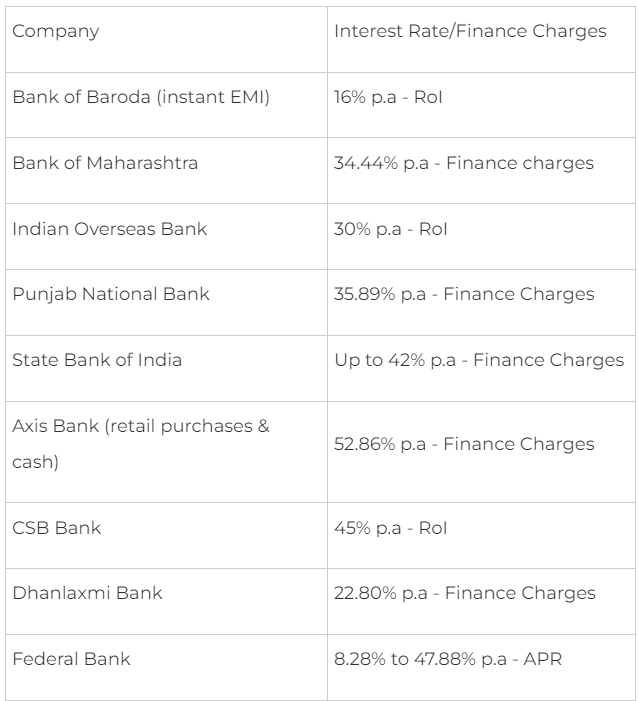Click the 22.80% p.a Finance Charges cell
This screenshot has height=701, width=638.
(x=481, y=601)
